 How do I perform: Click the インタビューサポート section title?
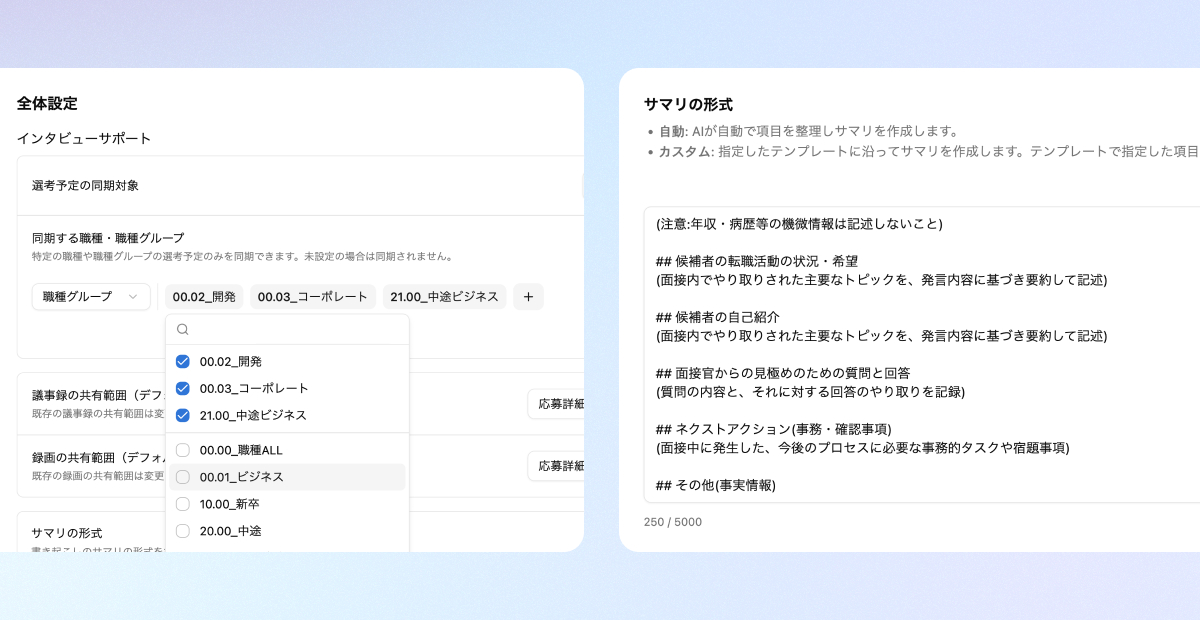point(84,138)
